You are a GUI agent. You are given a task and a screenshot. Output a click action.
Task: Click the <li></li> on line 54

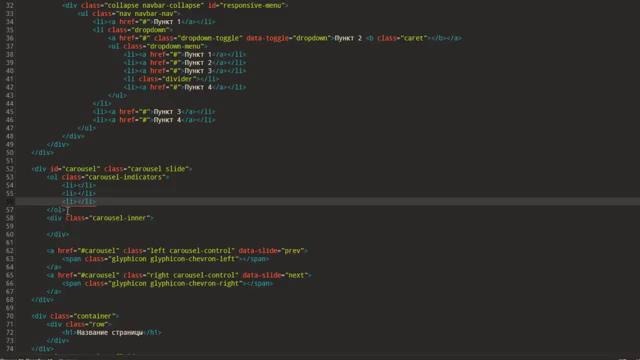(x=79, y=185)
